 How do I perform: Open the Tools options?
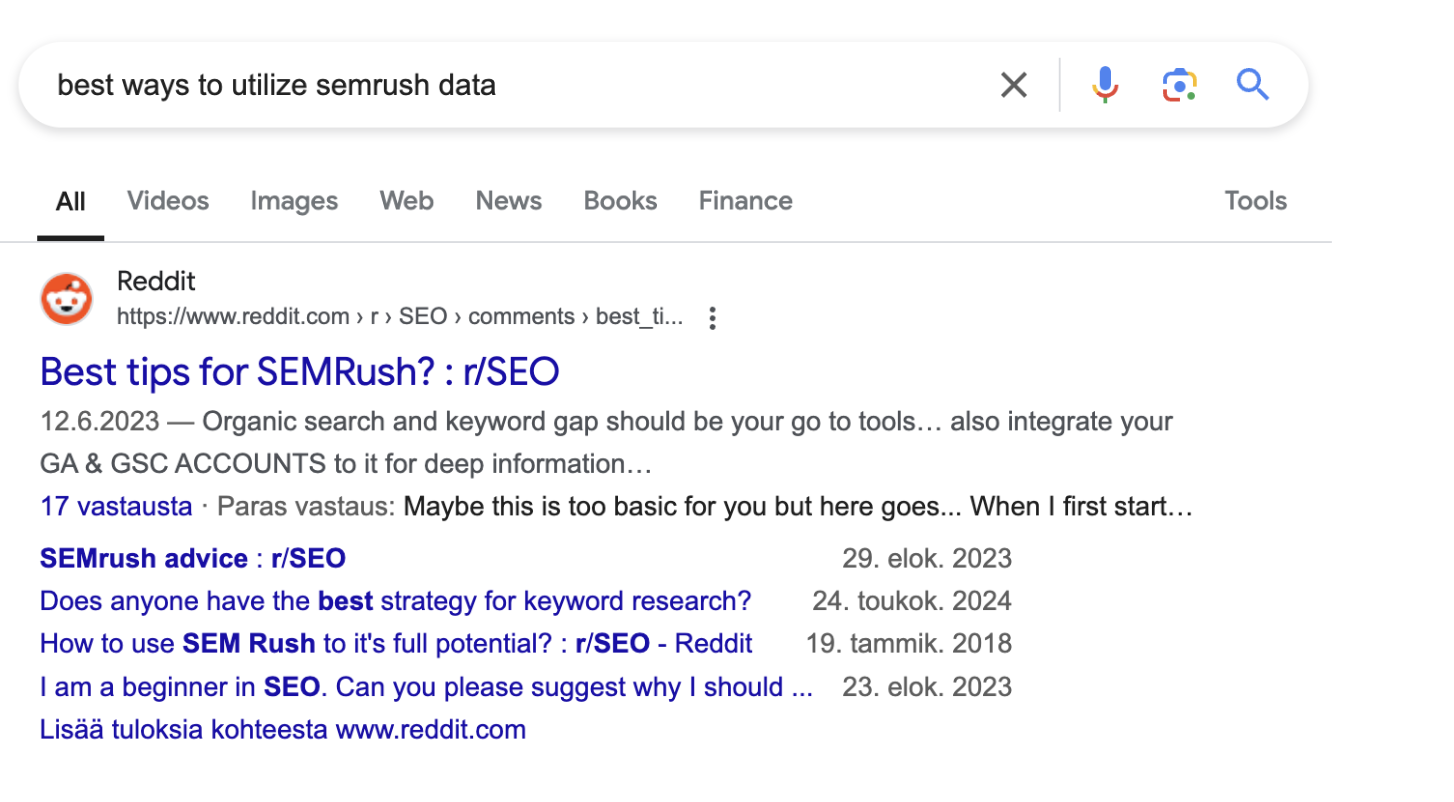click(1255, 201)
